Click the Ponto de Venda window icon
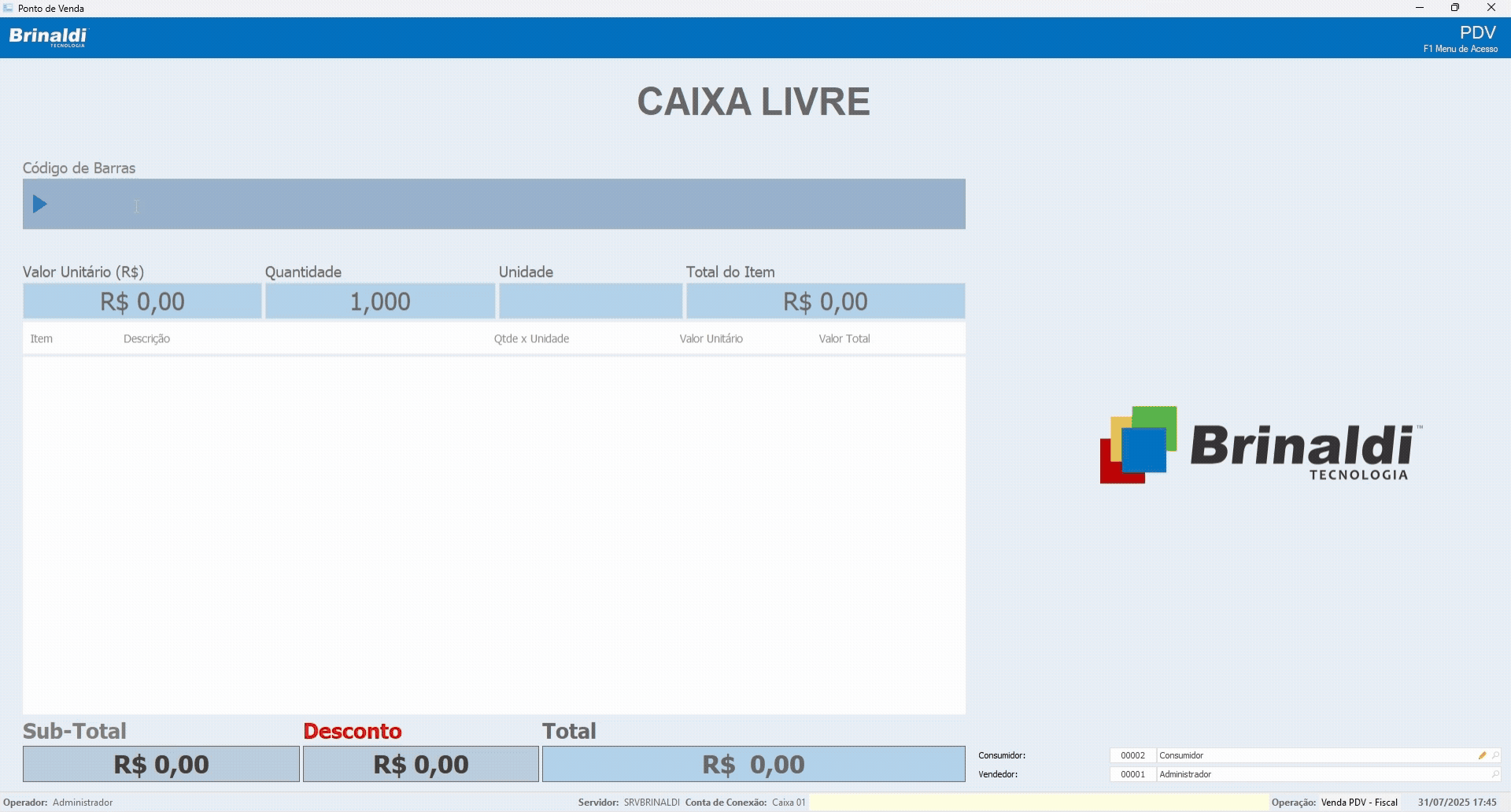Viewport: 1511px width, 812px height. pyautogui.click(x=8, y=8)
